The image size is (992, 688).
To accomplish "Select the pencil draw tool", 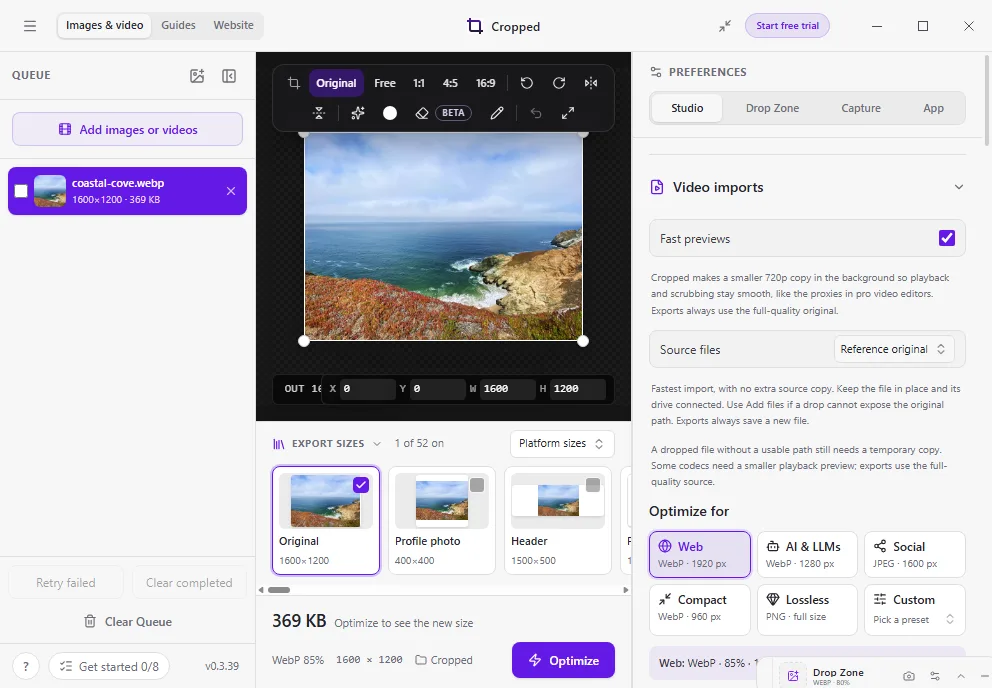I will click(497, 113).
